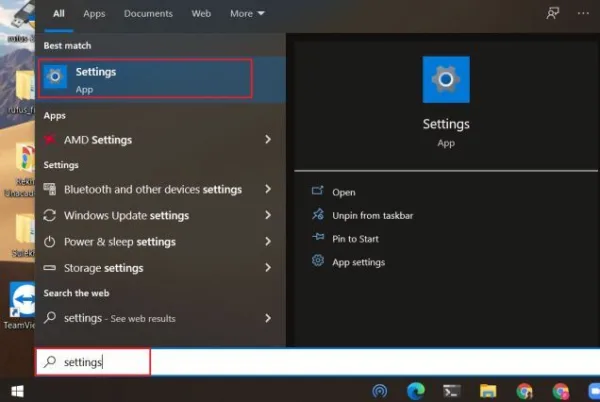Viewport: 600px width, 402px height.
Task: Click the feedback person icon
Action: pyautogui.click(x=552, y=13)
